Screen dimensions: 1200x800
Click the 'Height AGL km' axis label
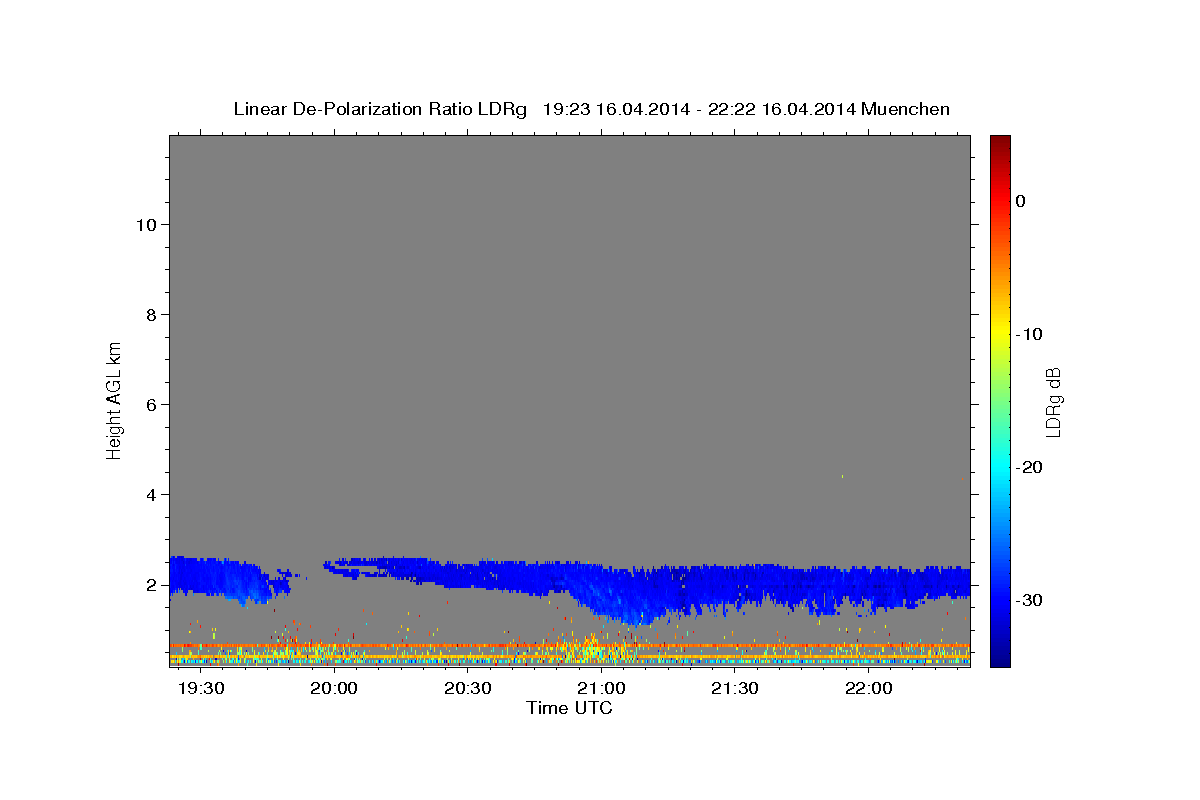[x=115, y=399]
